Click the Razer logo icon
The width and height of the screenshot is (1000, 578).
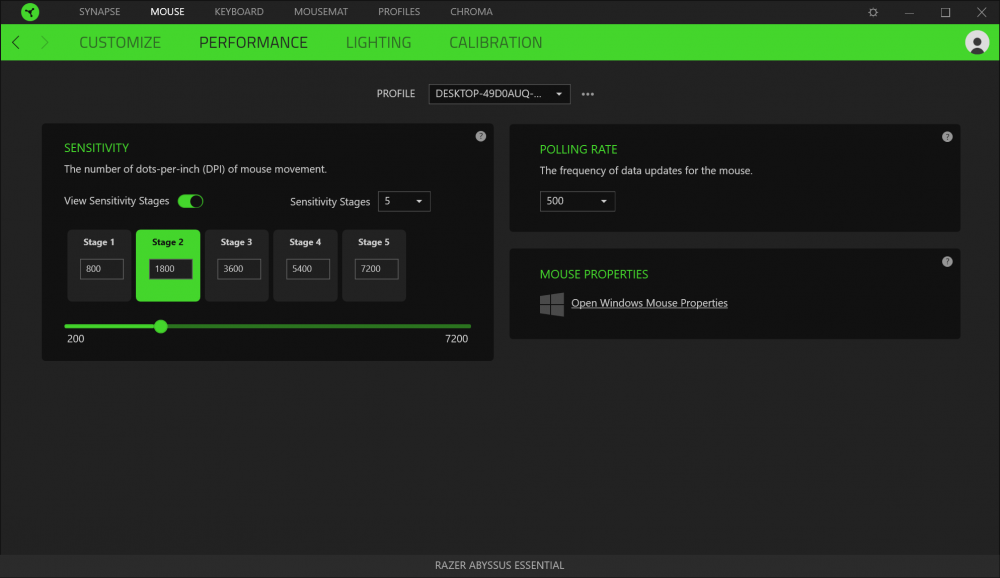[30, 11]
